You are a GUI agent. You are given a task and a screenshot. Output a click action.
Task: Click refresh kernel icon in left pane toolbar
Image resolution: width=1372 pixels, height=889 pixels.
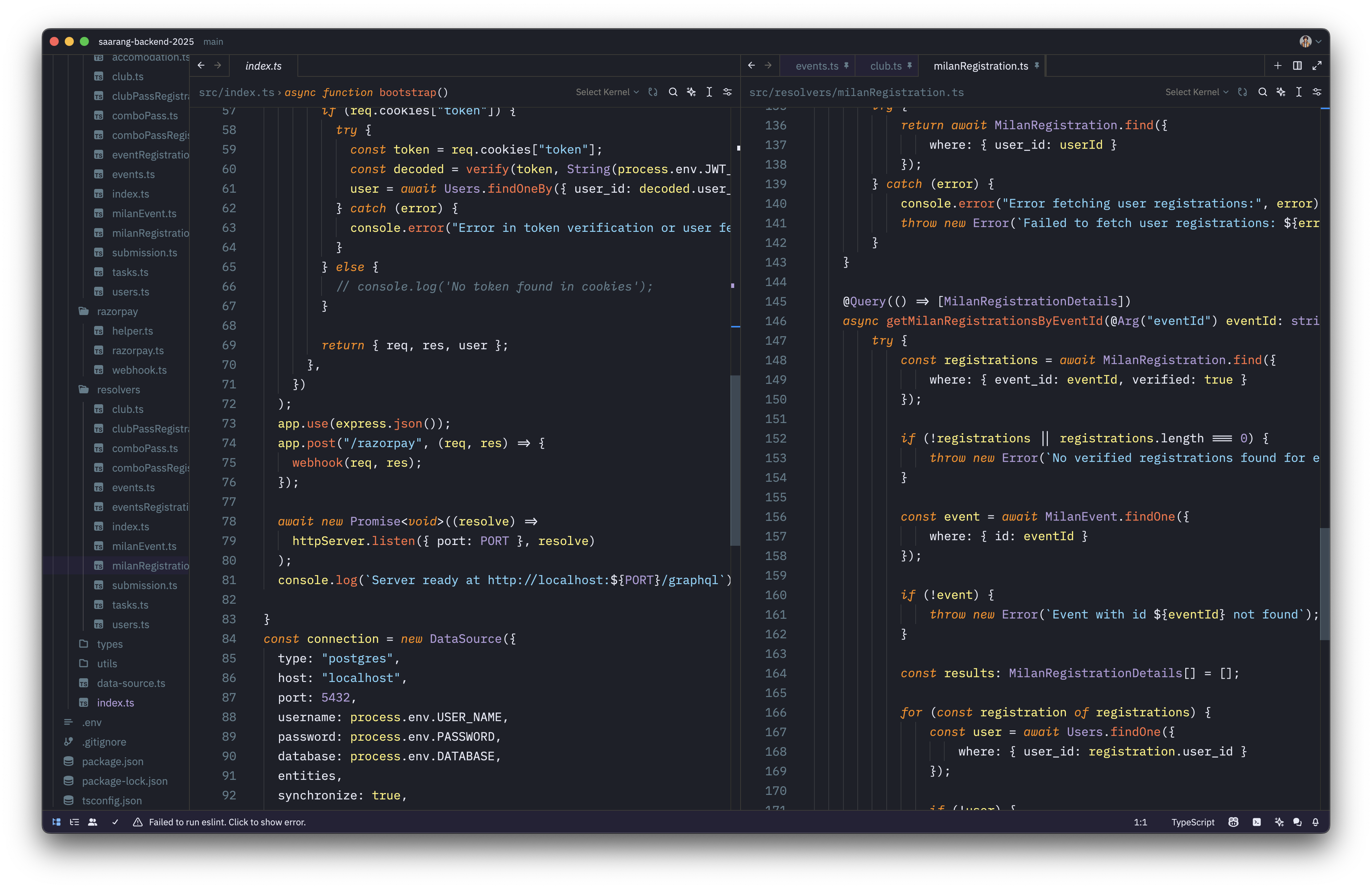tap(652, 92)
